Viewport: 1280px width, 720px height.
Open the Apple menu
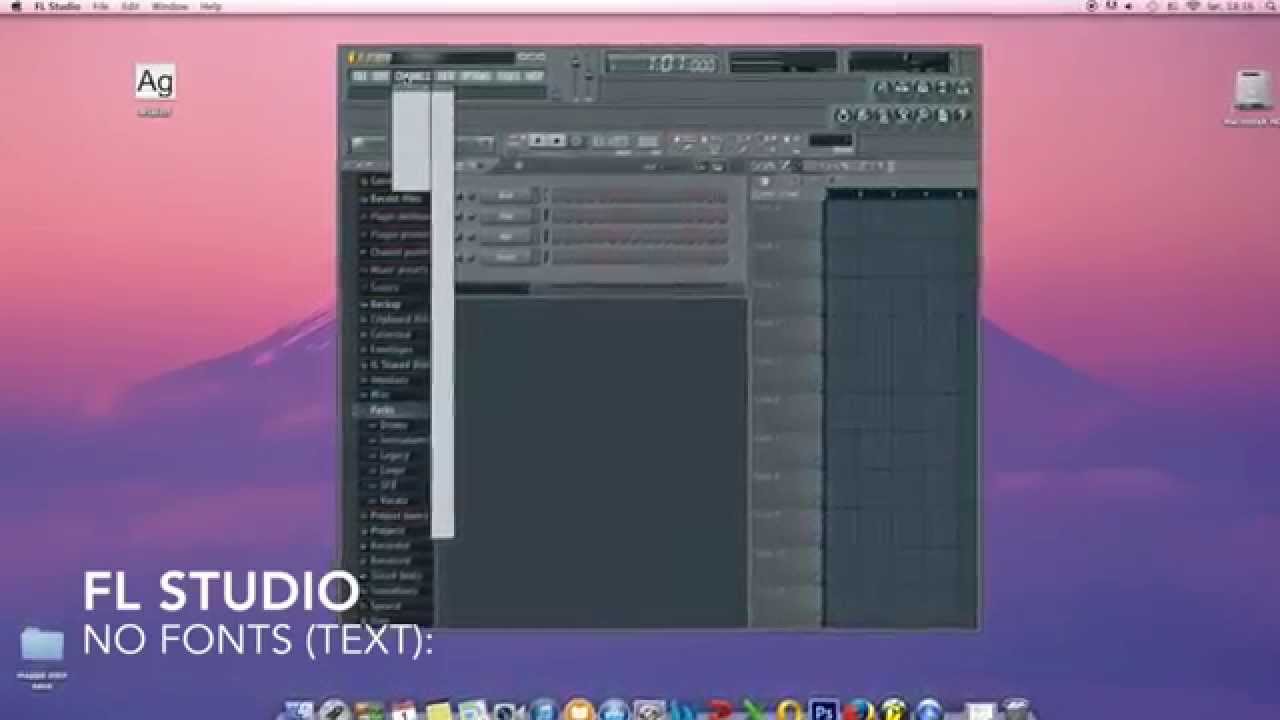point(15,6)
